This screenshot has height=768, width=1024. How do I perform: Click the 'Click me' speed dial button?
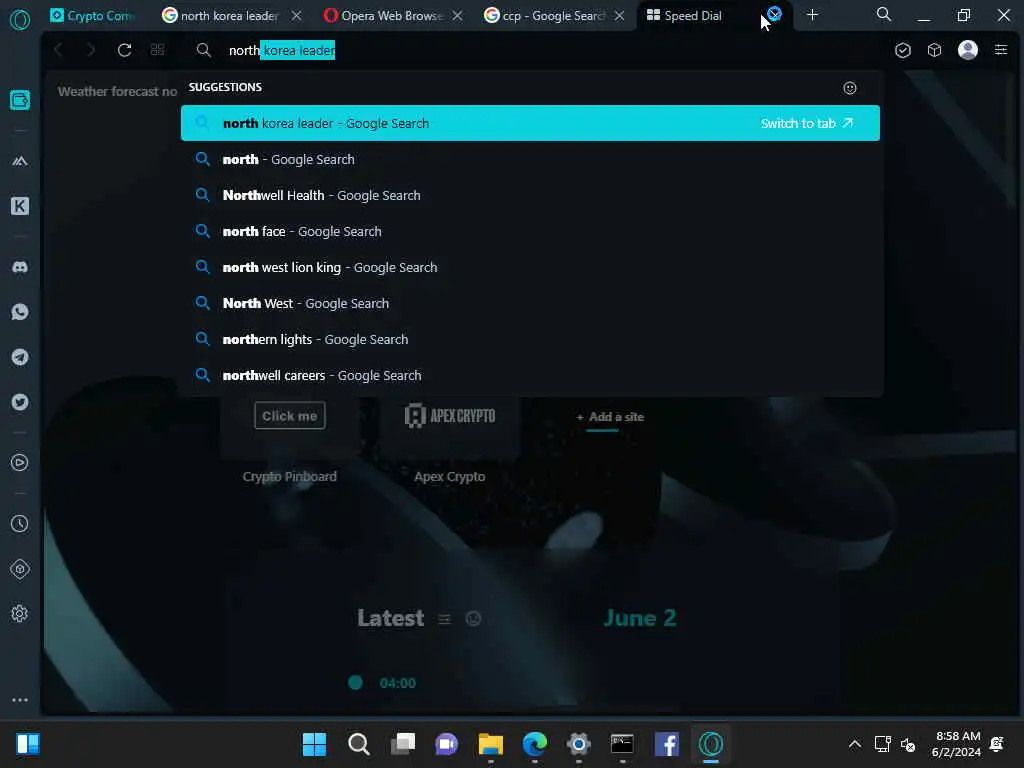click(x=289, y=415)
